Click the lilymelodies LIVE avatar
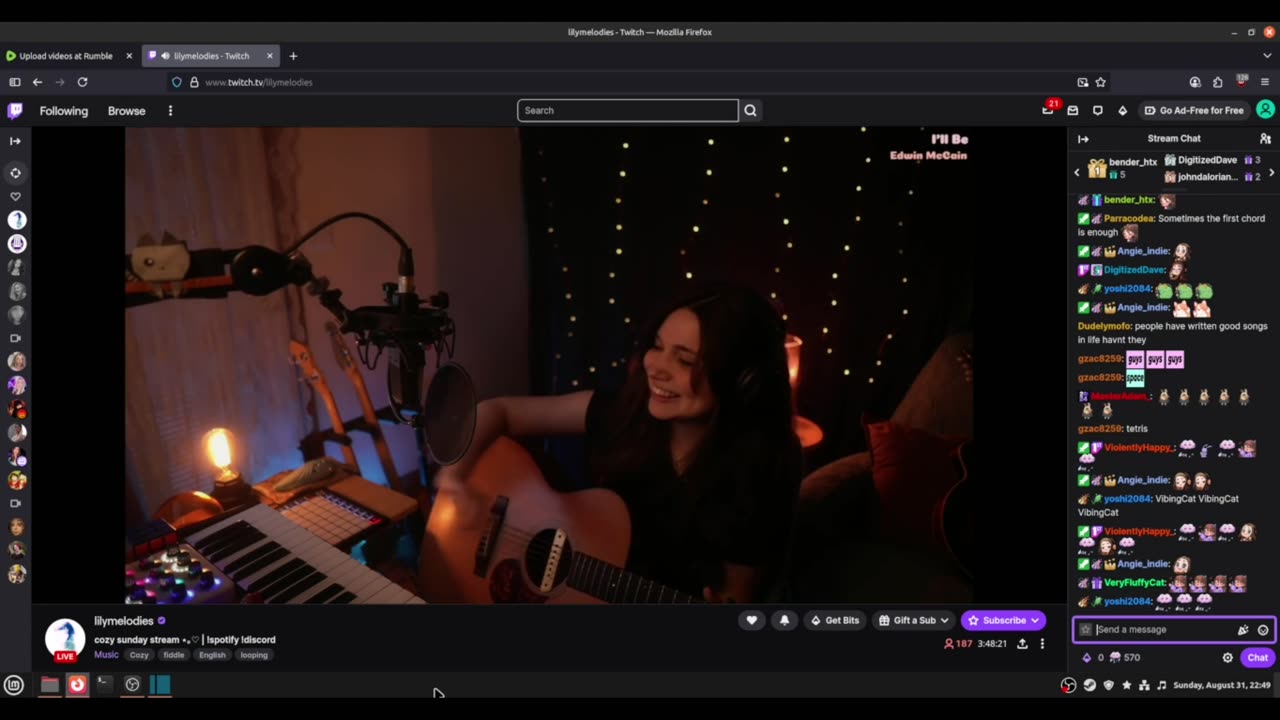The height and width of the screenshot is (720, 1280). (x=65, y=640)
